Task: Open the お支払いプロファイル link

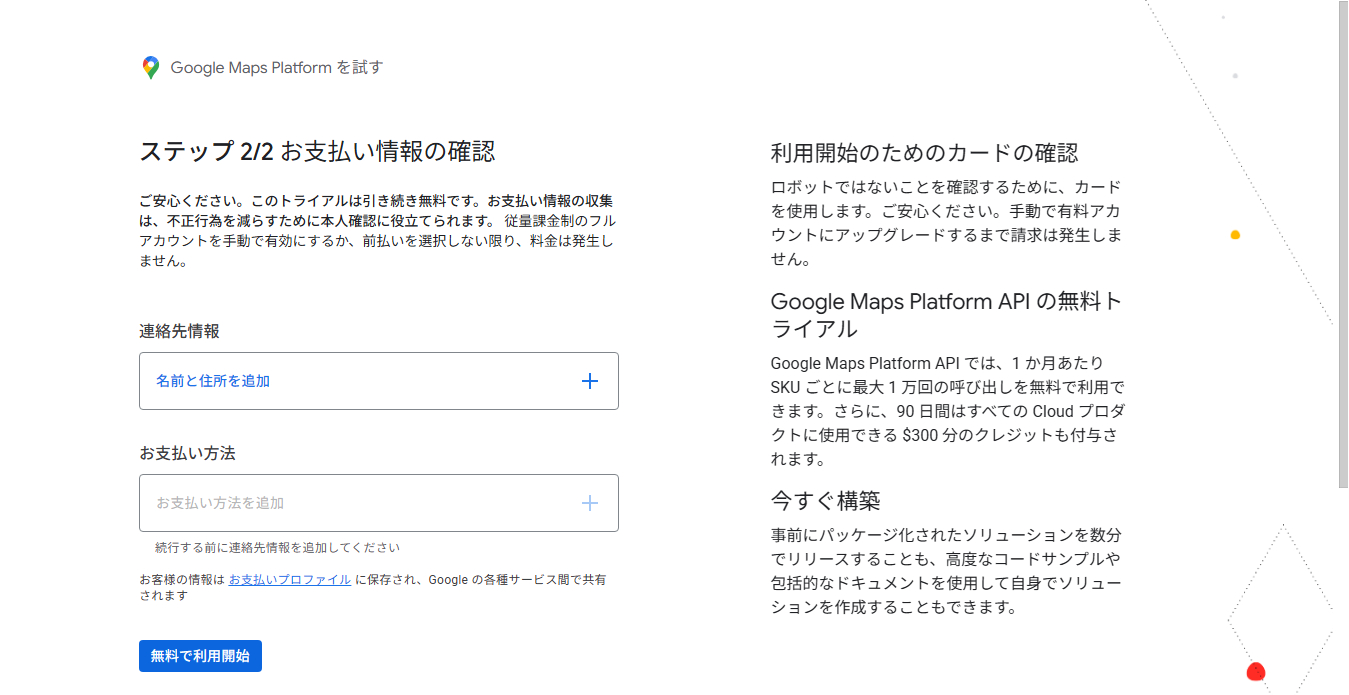Action: tap(289, 580)
